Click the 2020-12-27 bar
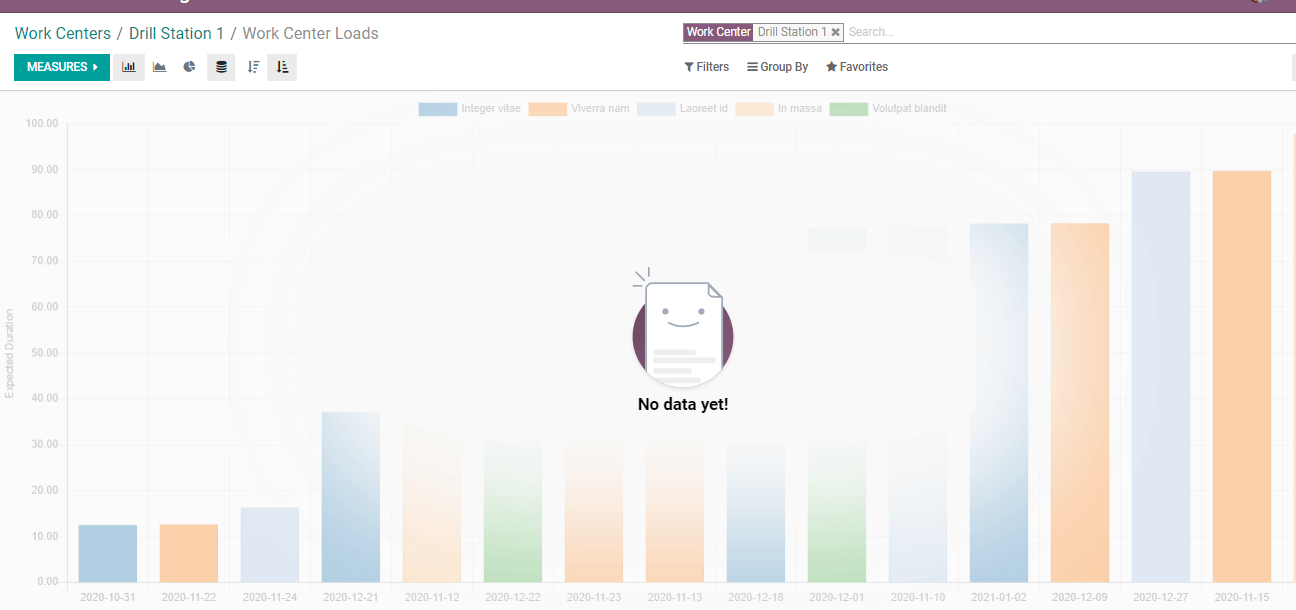Viewport: 1296px width, 610px height. 1161,377
